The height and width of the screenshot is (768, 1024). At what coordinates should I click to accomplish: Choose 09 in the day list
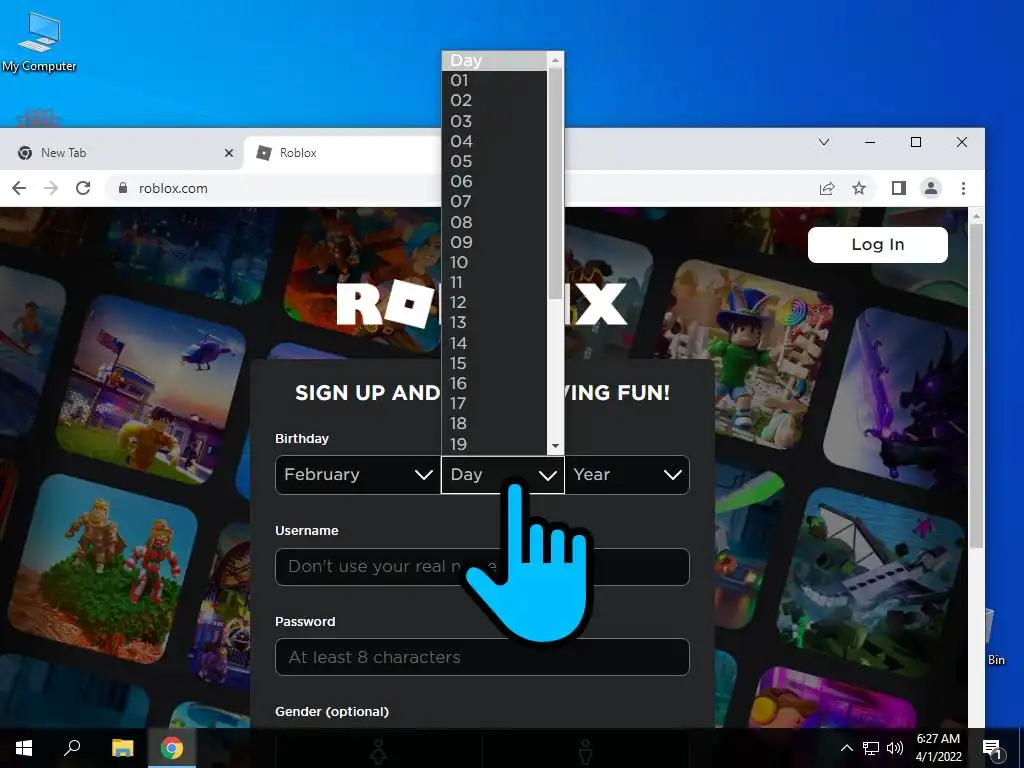[494, 242]
